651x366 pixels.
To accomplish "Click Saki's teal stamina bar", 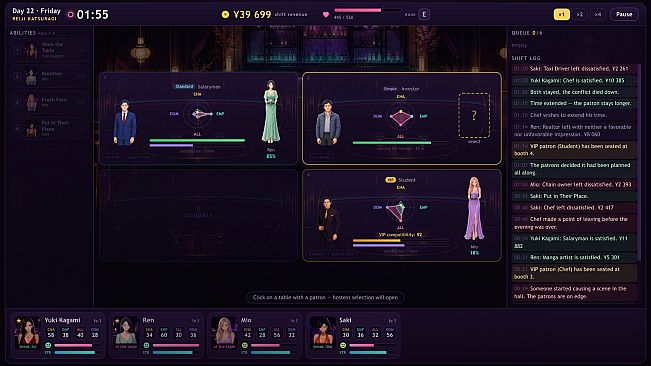I will 372,353.
